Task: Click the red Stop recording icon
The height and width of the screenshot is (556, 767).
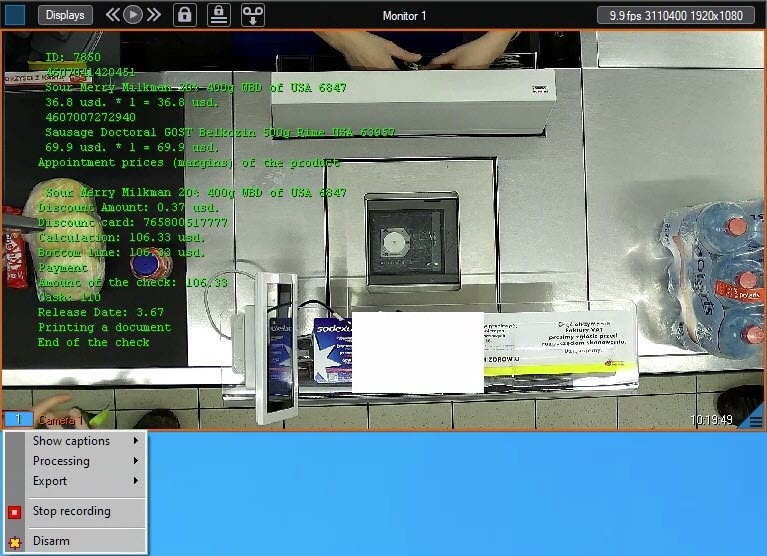Action: [x=14, y=512]
